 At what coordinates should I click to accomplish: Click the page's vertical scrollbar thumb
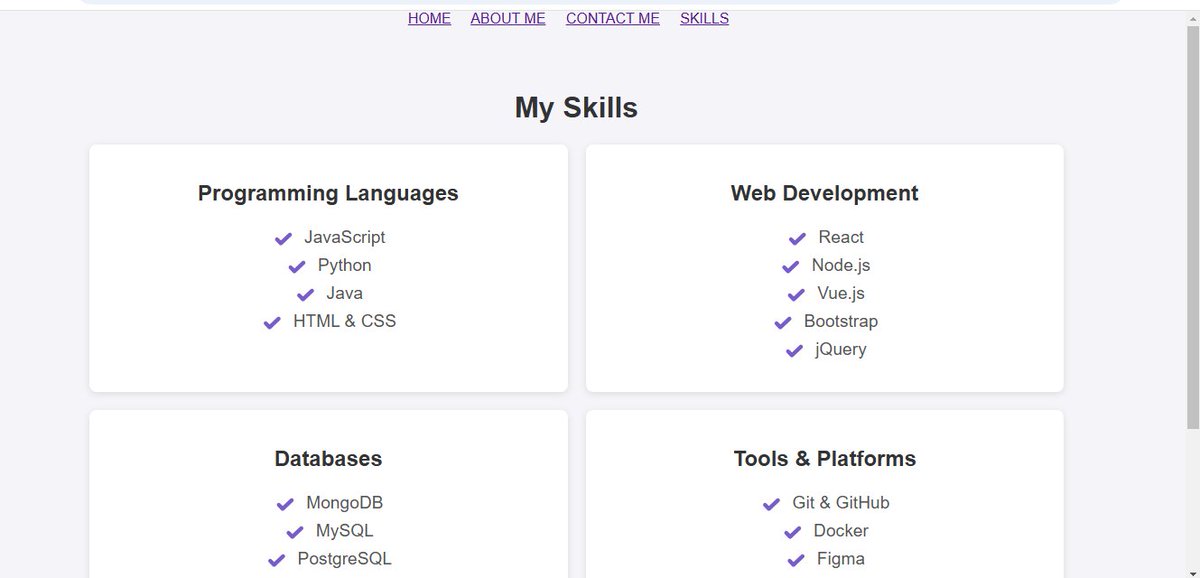[x=1191, y=228]
